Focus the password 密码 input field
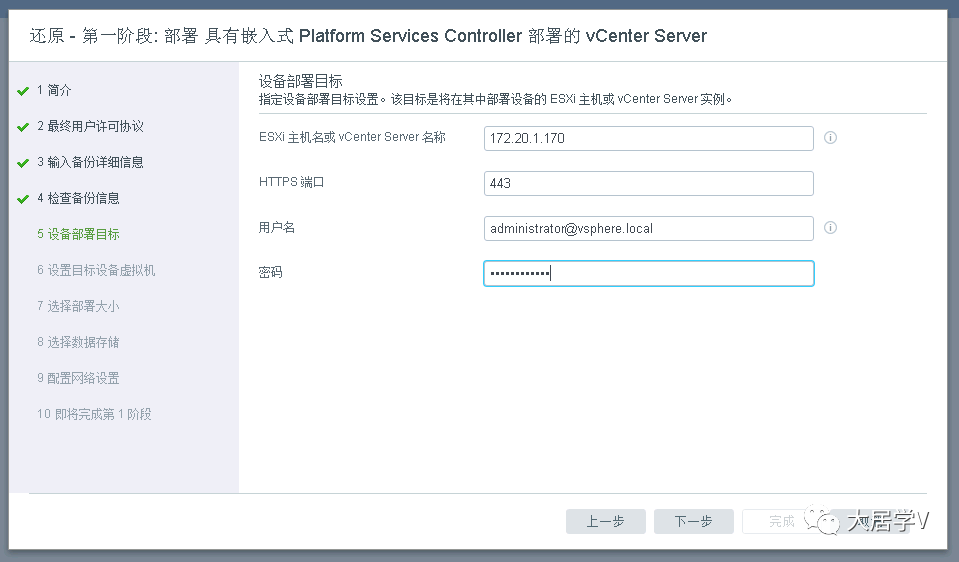This screenshot has width=959, height=562. coord(649,273)
